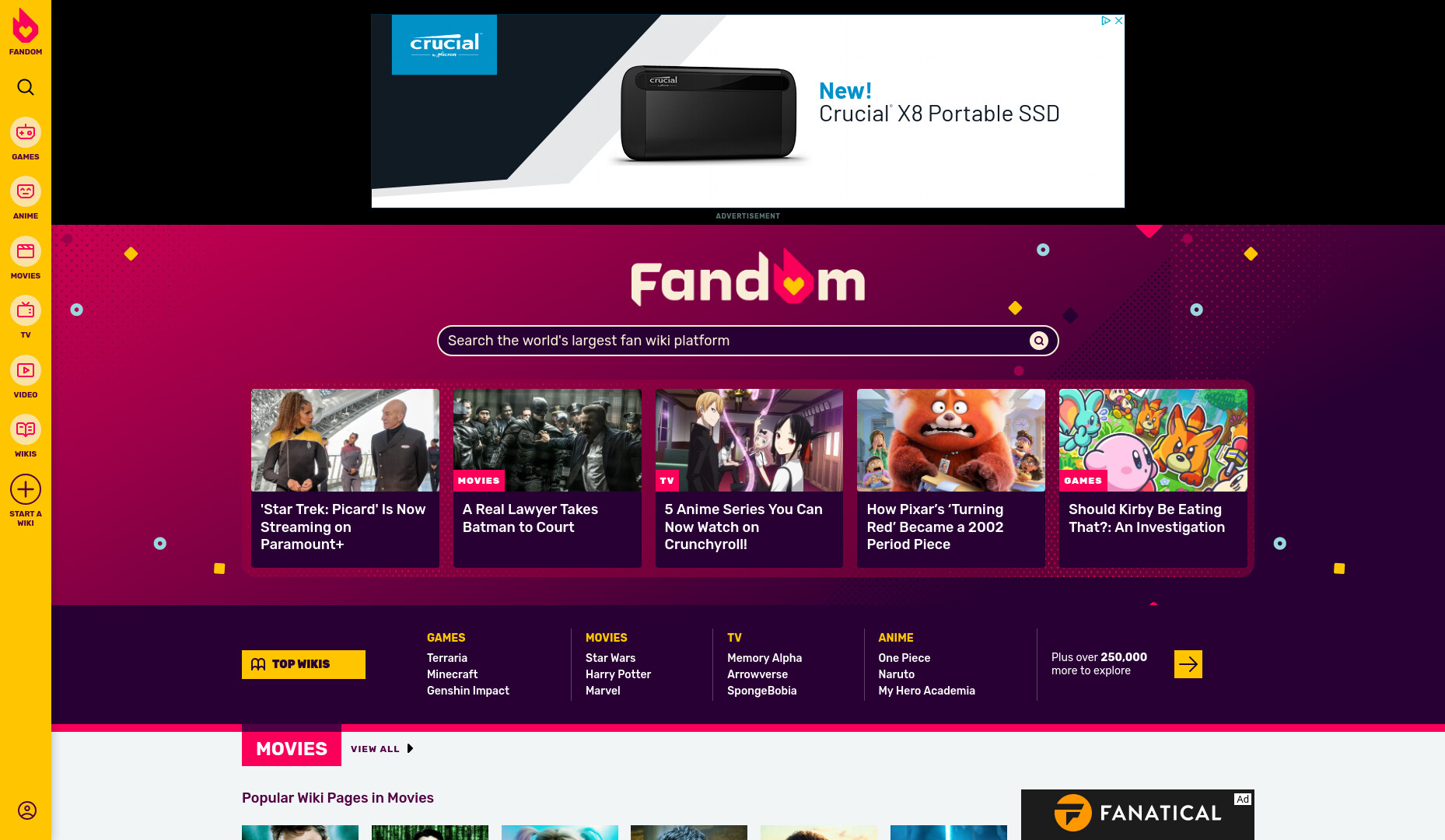Open the Movies sidebar icon

click(x=26, y=251)
